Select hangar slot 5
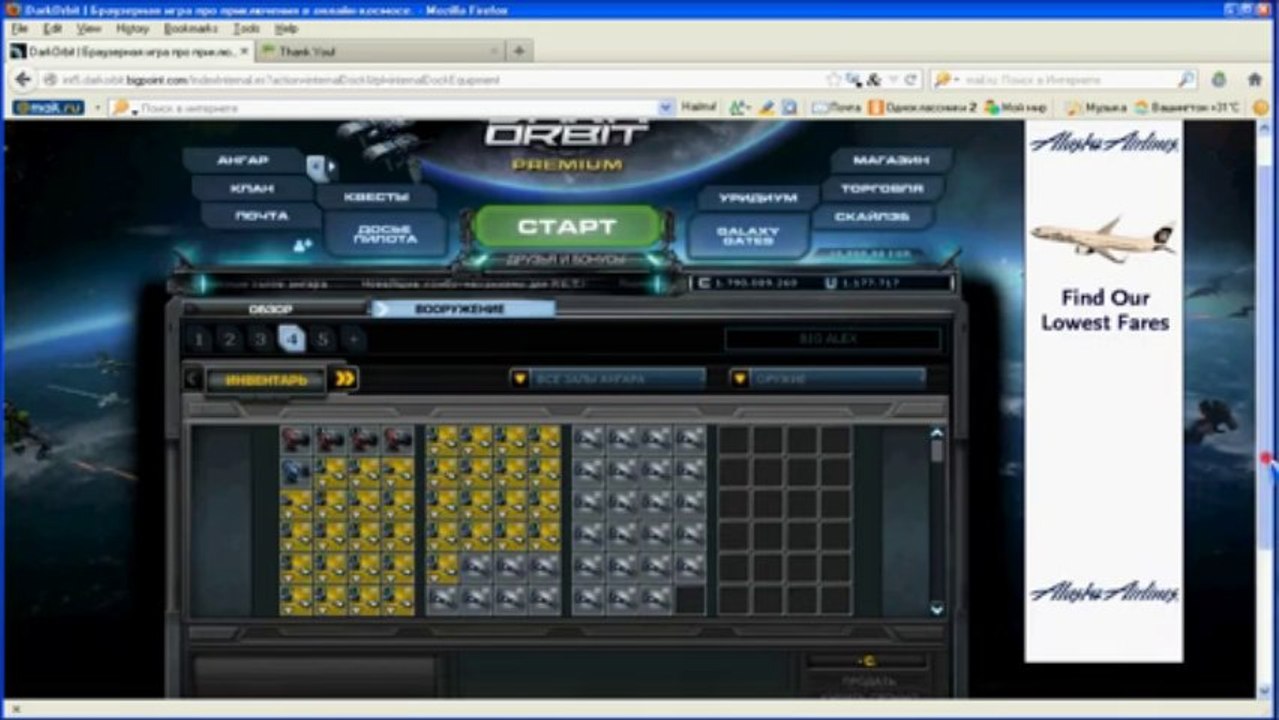 (322, 339)
